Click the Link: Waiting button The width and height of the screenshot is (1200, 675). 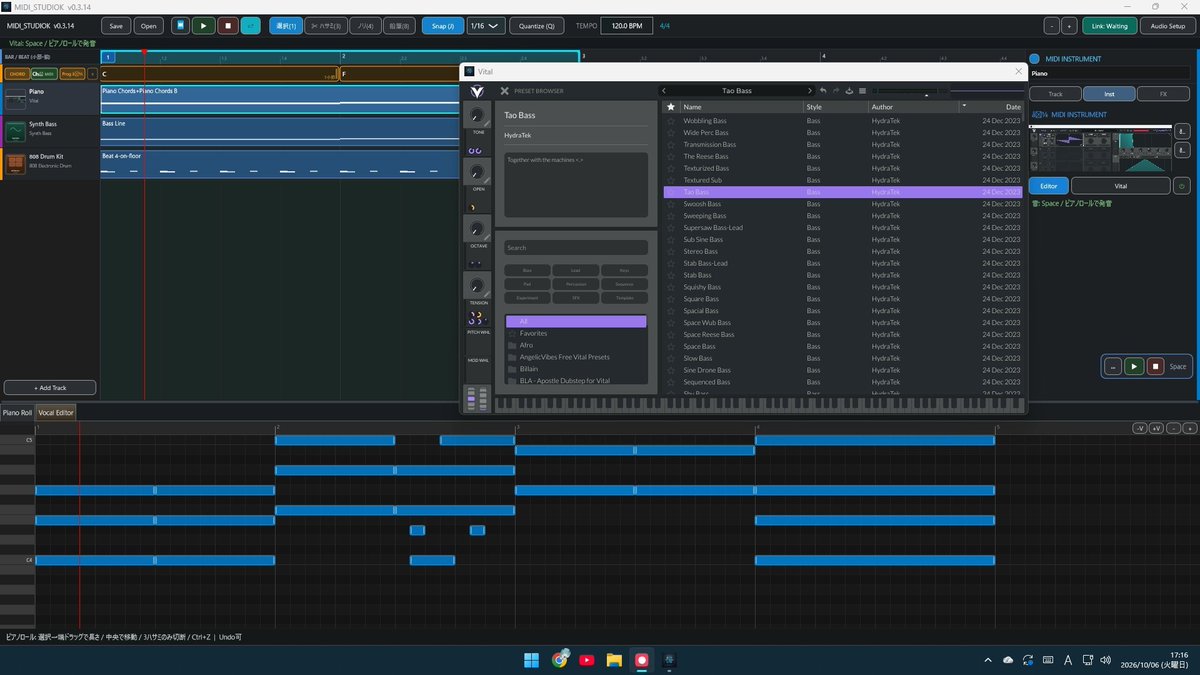coord(1110,26)
